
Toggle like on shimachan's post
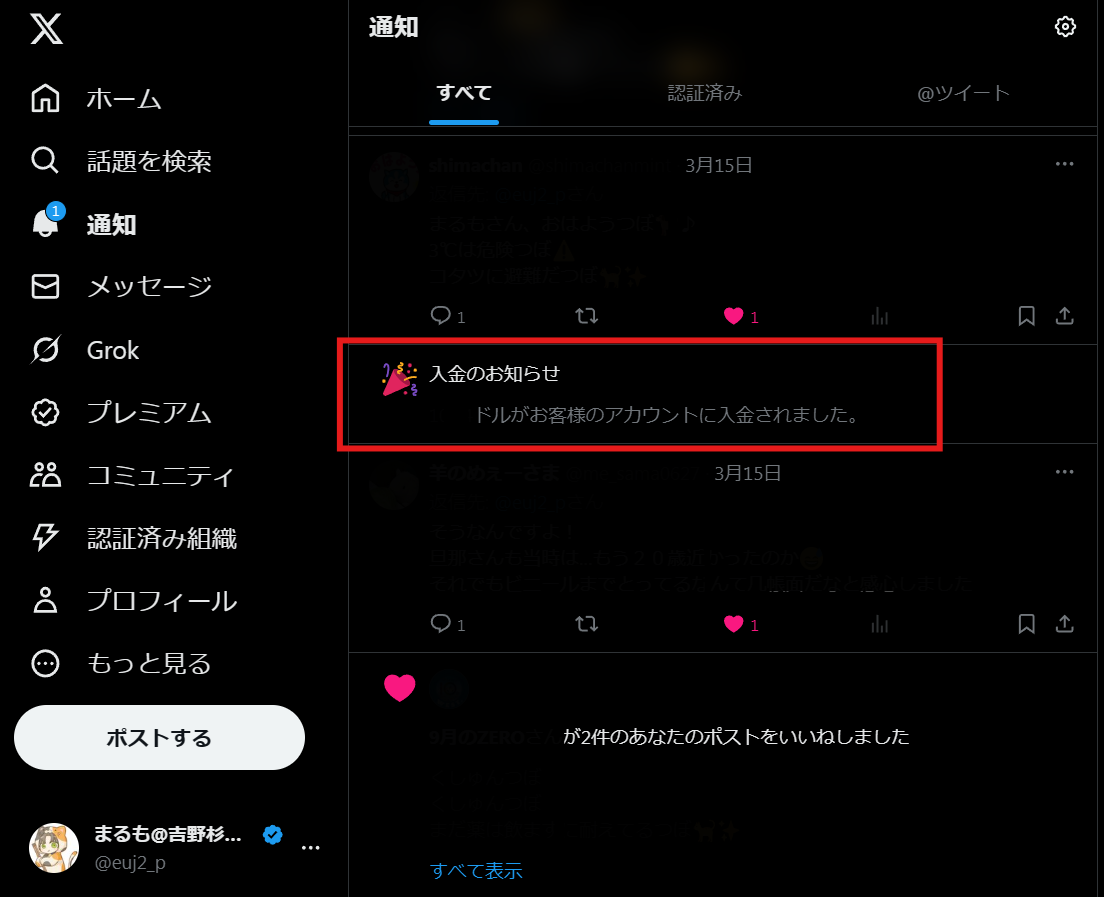tap(733, 316)
